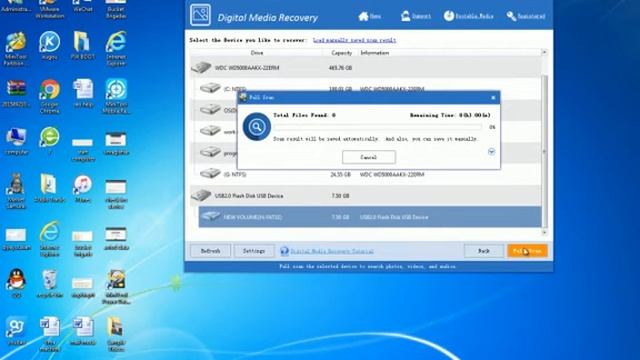This screenshot has height=360, width=640.
Task: Open the VMware Workstation desktop shortcut
Action: 49,9
